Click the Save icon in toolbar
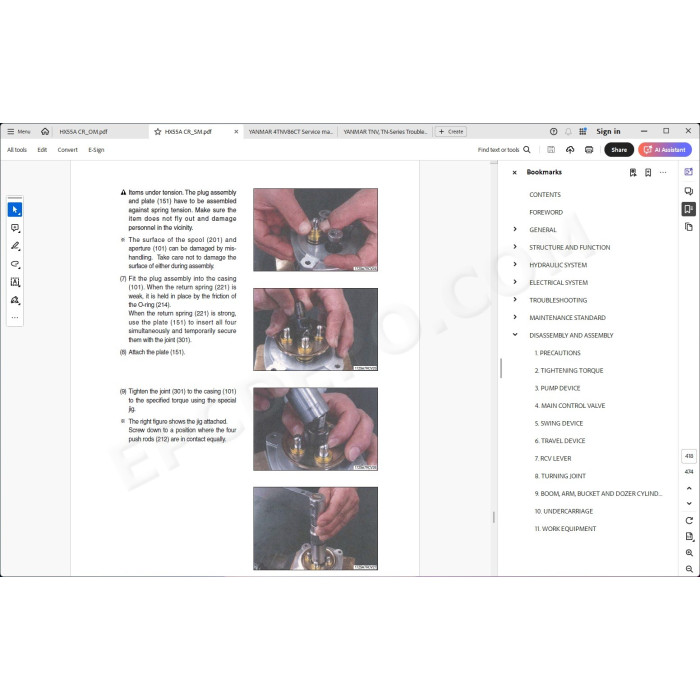 coord(551,150)
